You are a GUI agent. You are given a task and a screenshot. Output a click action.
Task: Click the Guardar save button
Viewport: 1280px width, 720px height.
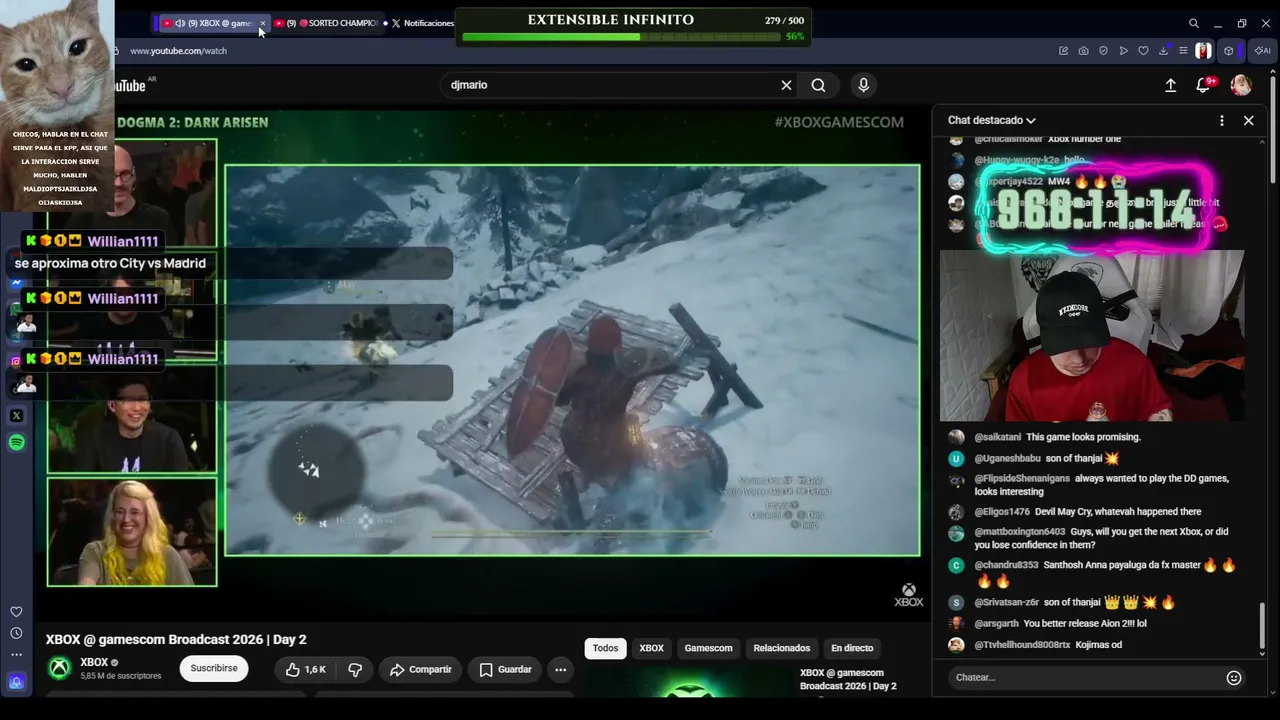click(x=506, y=670)
